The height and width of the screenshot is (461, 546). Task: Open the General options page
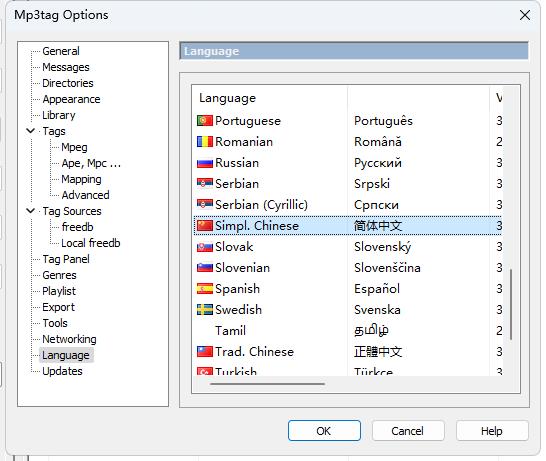pyautogui.click(x=61, y=51)
